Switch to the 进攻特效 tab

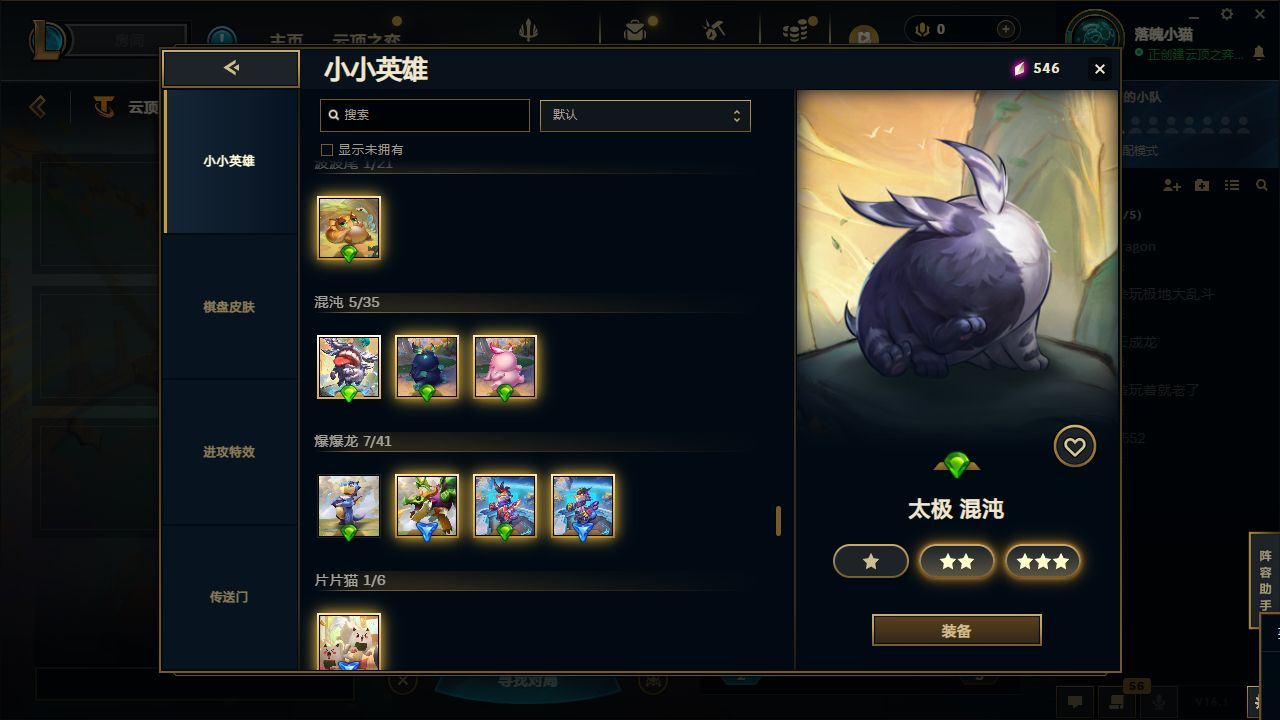[229, 452]
